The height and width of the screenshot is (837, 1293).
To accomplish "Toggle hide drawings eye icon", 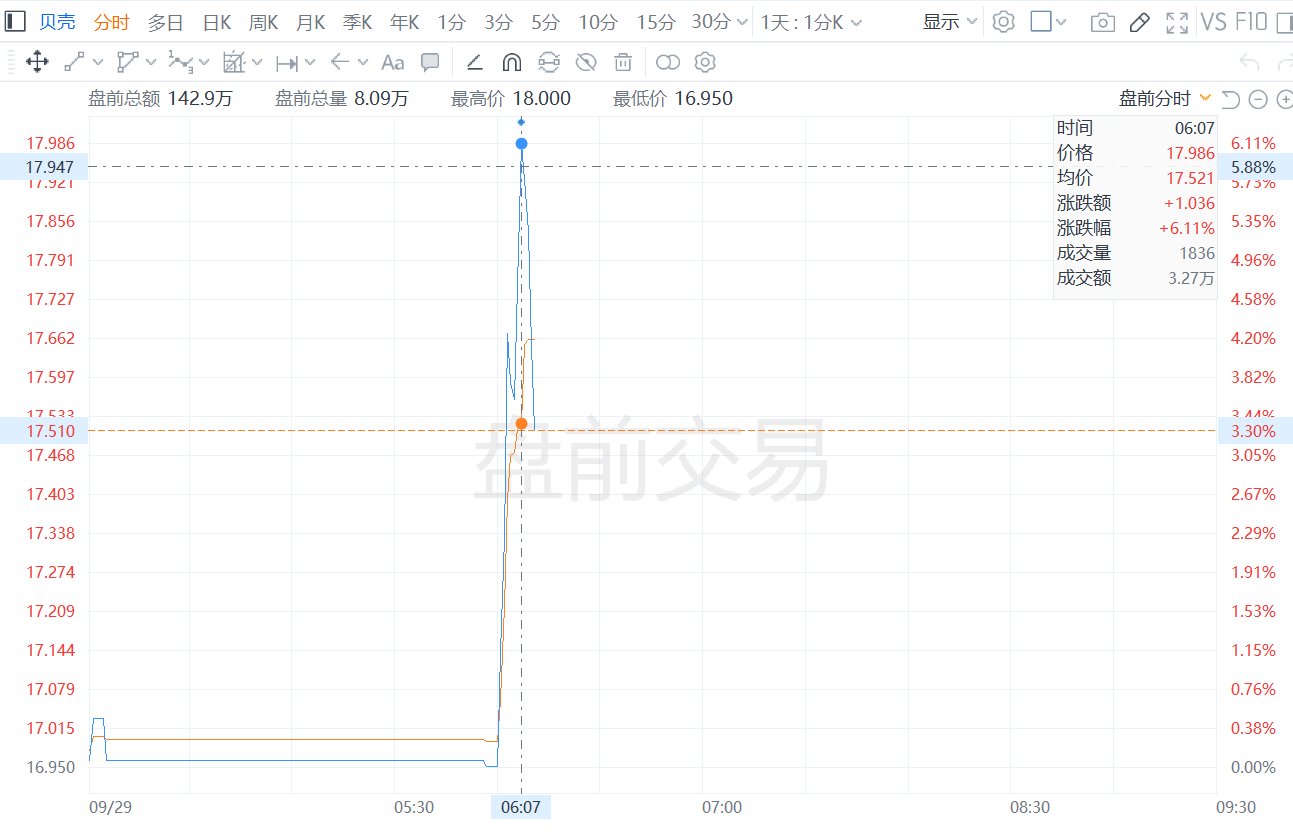I will [586, 62].
